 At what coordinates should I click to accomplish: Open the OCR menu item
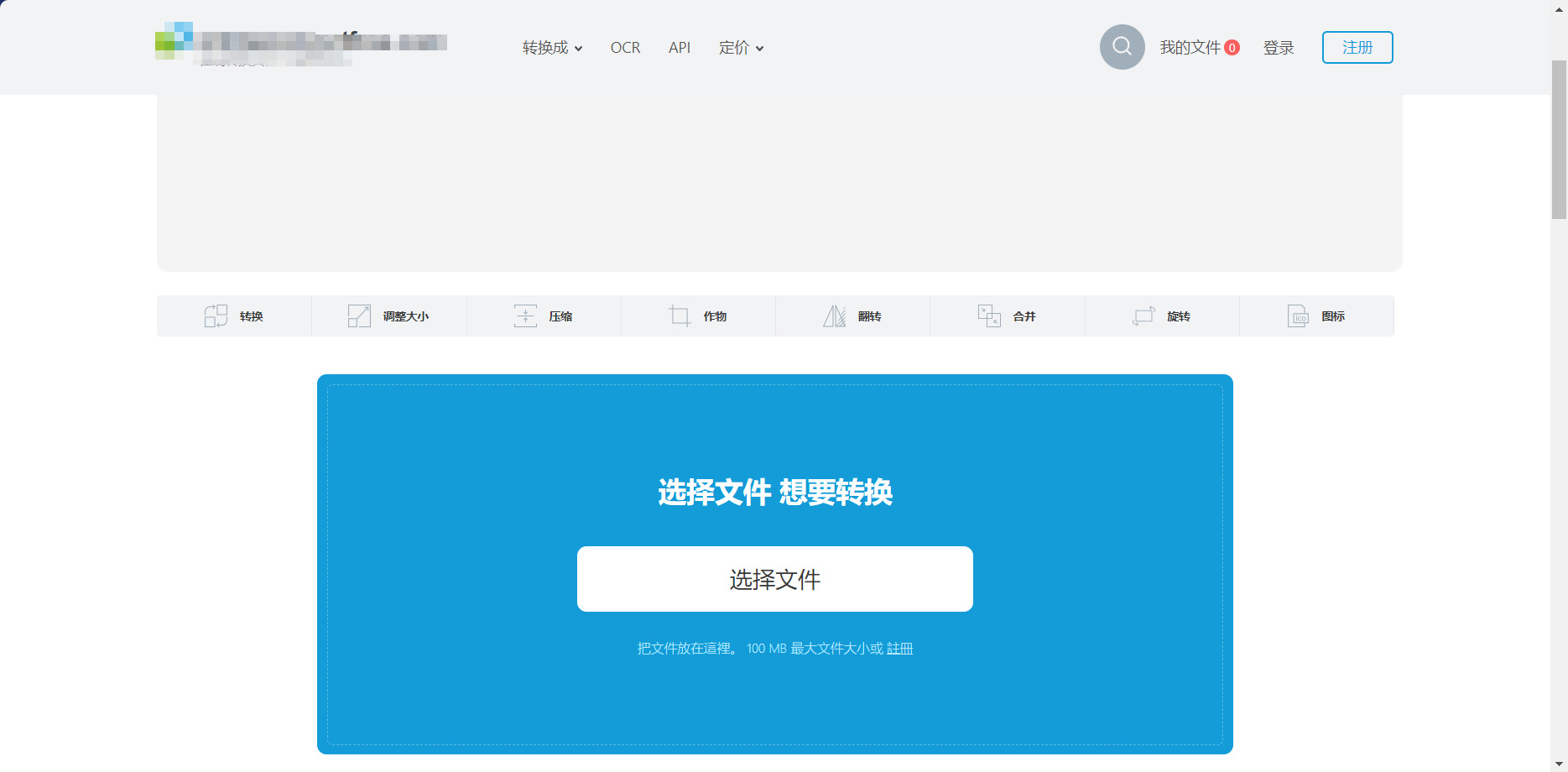(x=625, y=48)
